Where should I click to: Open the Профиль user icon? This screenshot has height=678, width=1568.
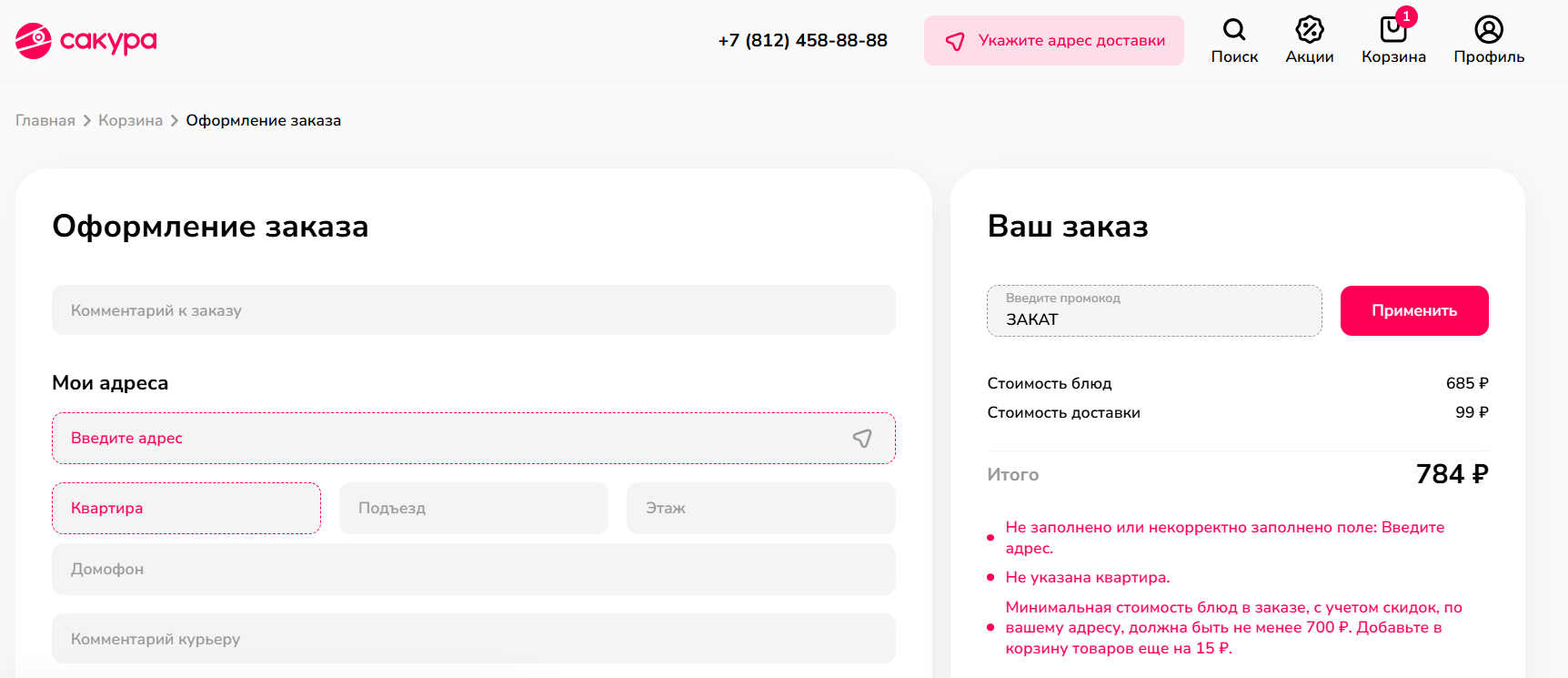point(1489,41)
